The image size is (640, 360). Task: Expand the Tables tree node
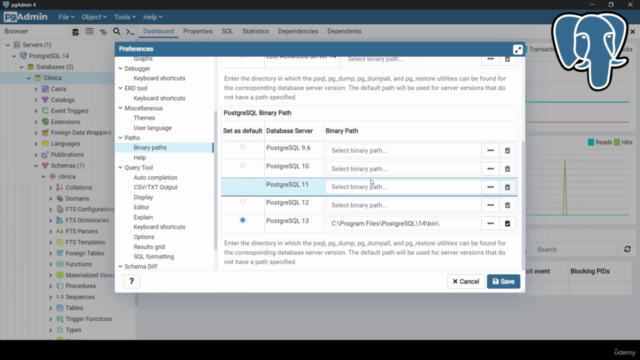click(x=51, y=308)
